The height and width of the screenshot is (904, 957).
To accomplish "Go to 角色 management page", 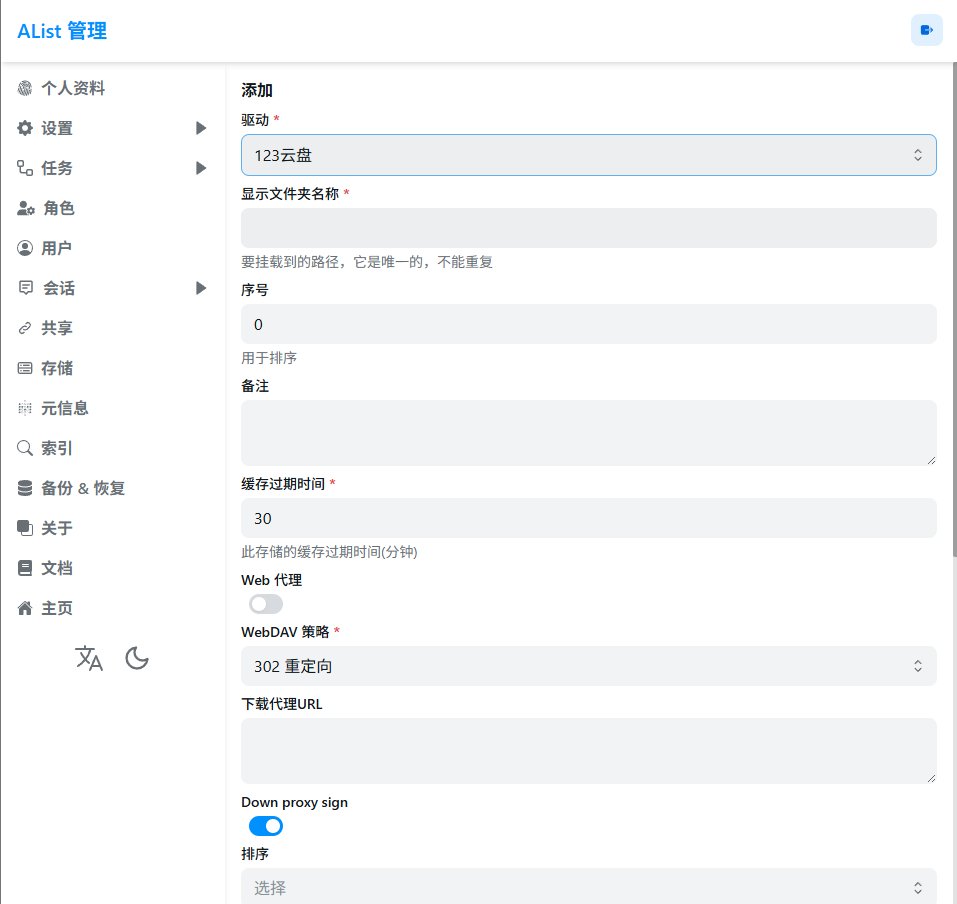I will pos(59,208).
